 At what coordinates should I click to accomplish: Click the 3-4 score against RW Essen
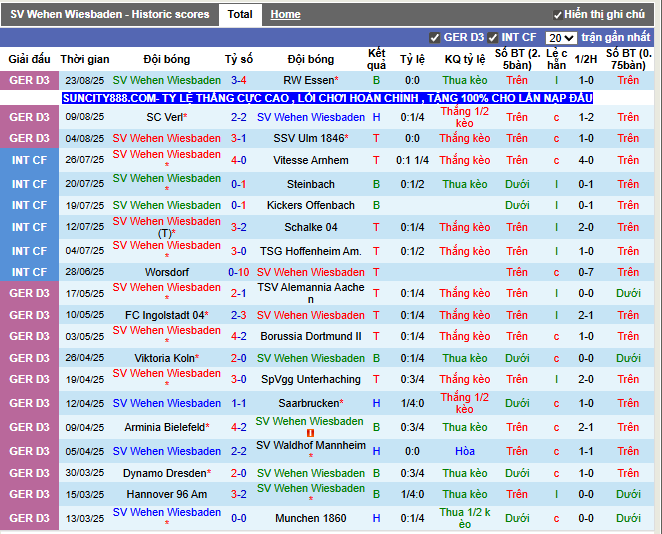point(239,80)
